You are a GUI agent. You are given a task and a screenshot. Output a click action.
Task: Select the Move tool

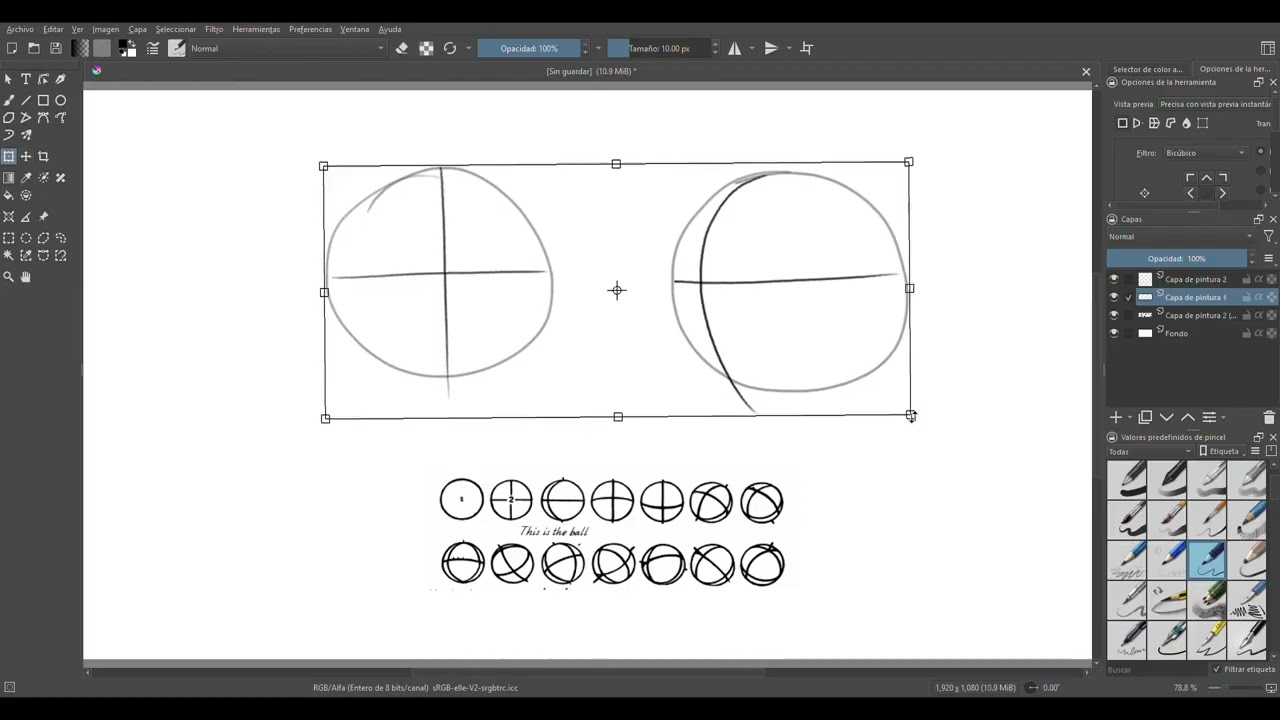26,157
